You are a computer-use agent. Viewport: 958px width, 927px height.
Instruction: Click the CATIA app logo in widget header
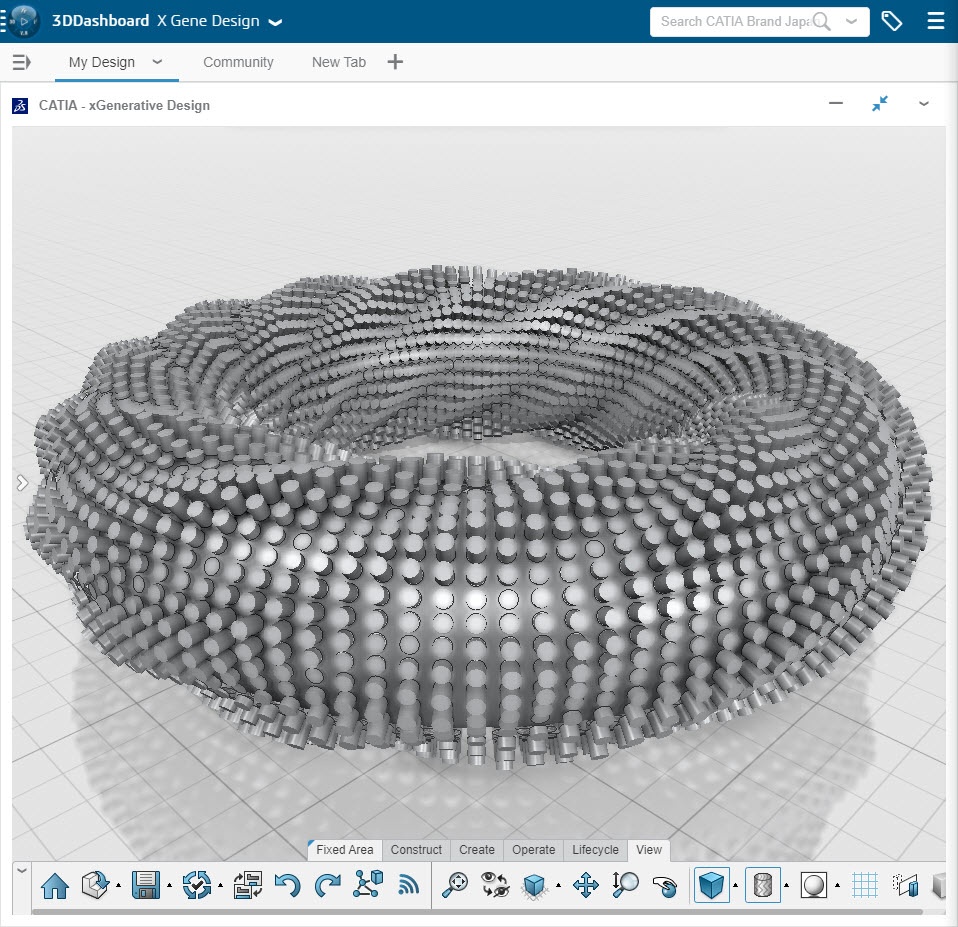20,106
